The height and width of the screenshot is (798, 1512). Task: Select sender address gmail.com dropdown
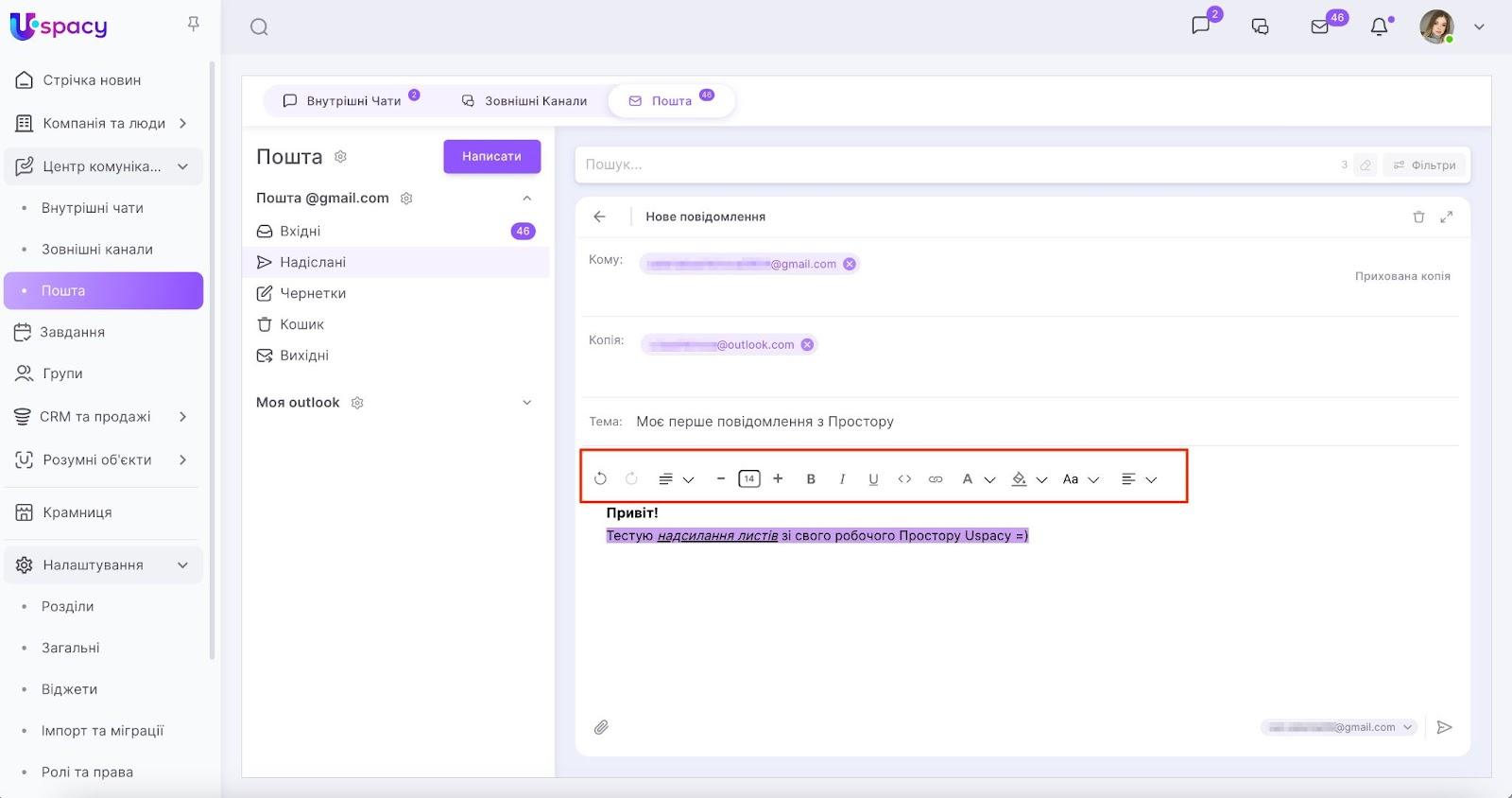[1338, 727]
